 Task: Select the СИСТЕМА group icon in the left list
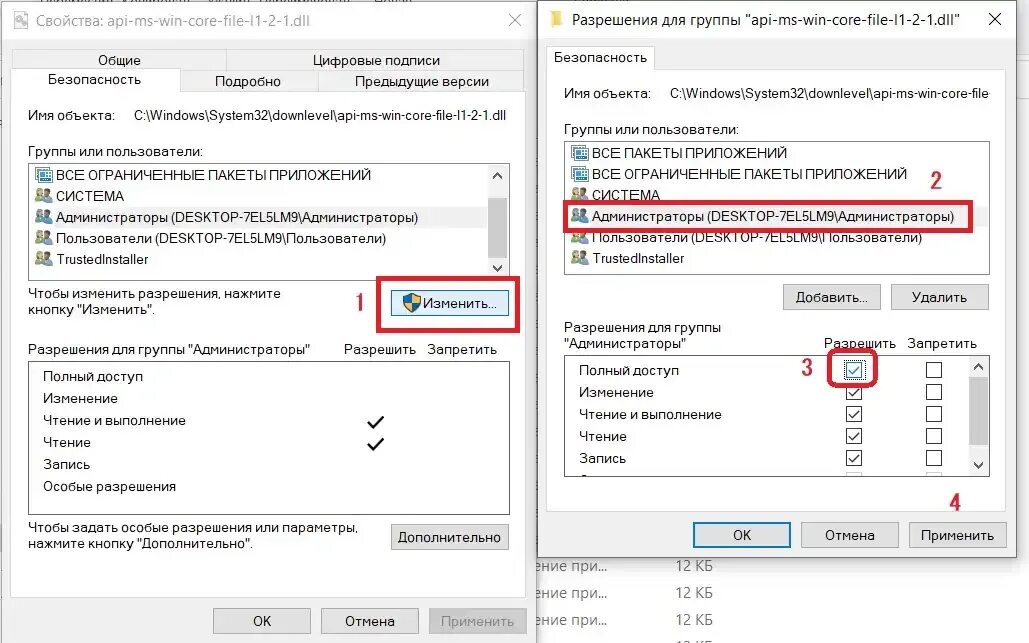pyautogui.click(x=43, y=196)
